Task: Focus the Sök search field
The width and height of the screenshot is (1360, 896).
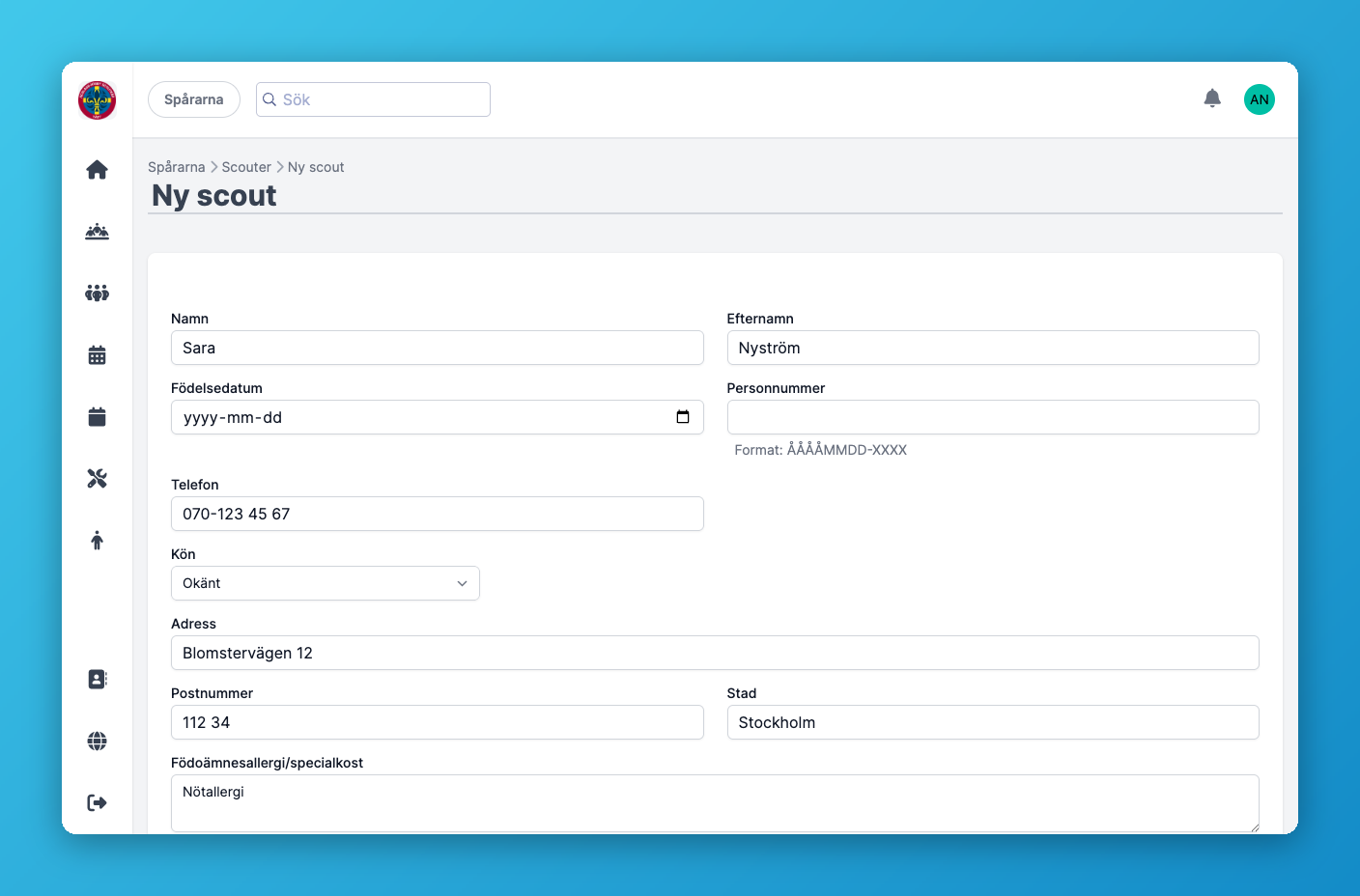Action: pos(373,99)
